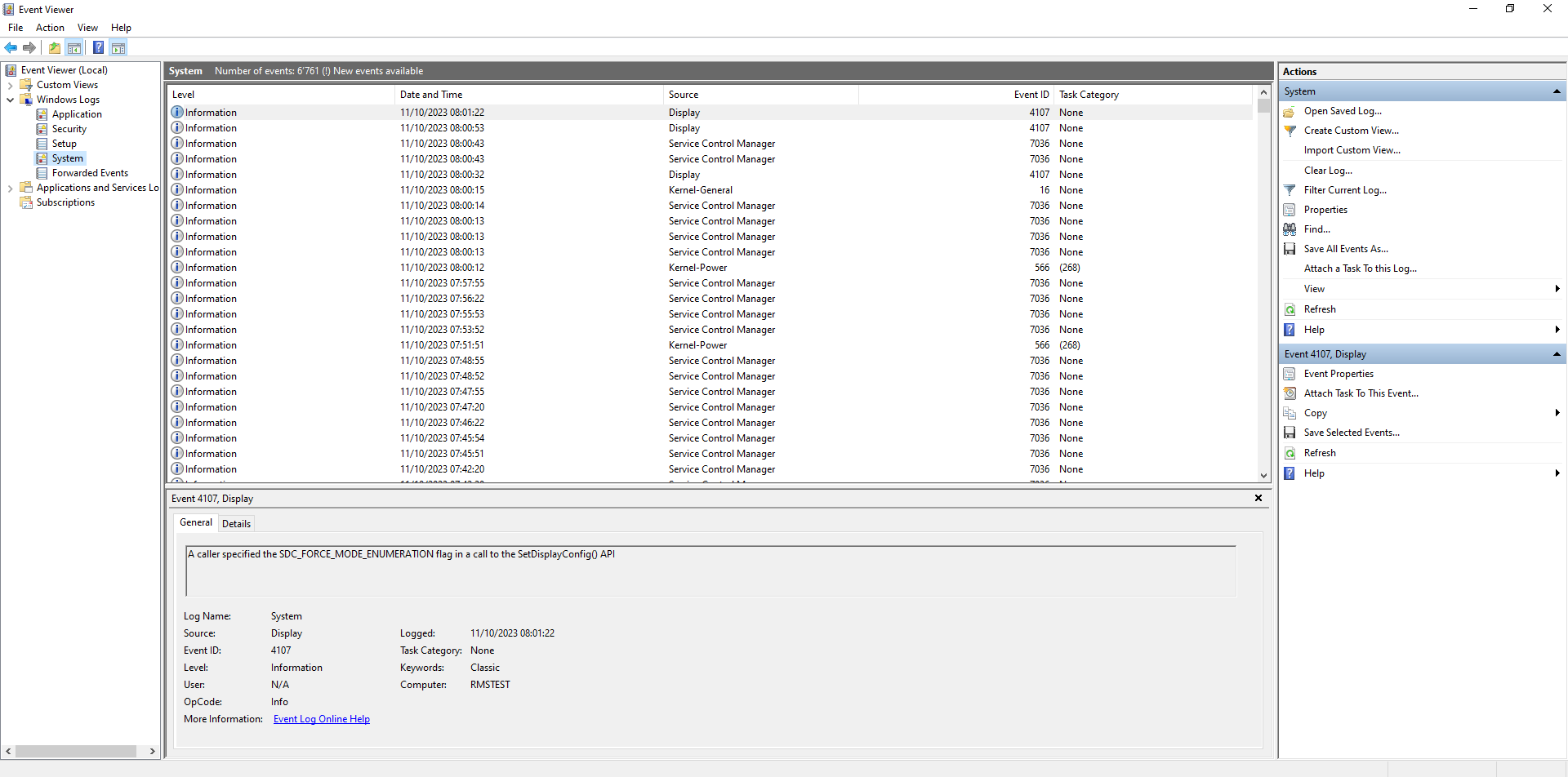The height and width of the screenshot is (777, 1568).
Task: Click the Filter Current Log funnel icon
Action: 1290,190
